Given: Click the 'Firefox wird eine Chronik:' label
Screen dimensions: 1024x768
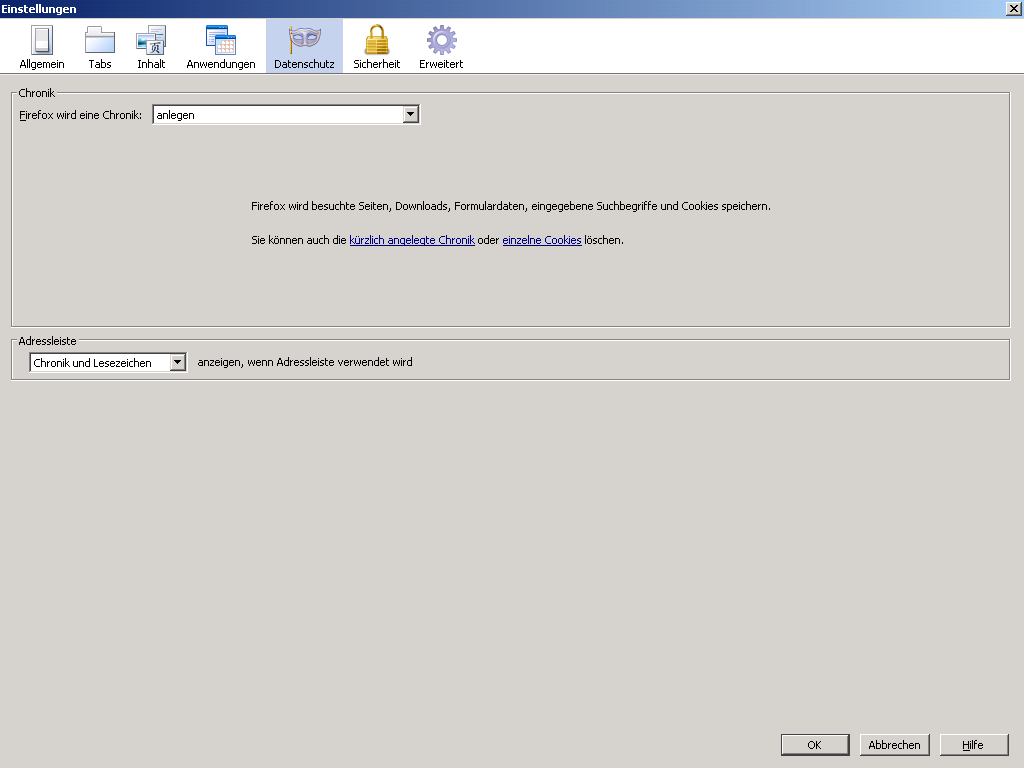Looking at the screenshot, I should pyautogui.click(x=80, y=115).
